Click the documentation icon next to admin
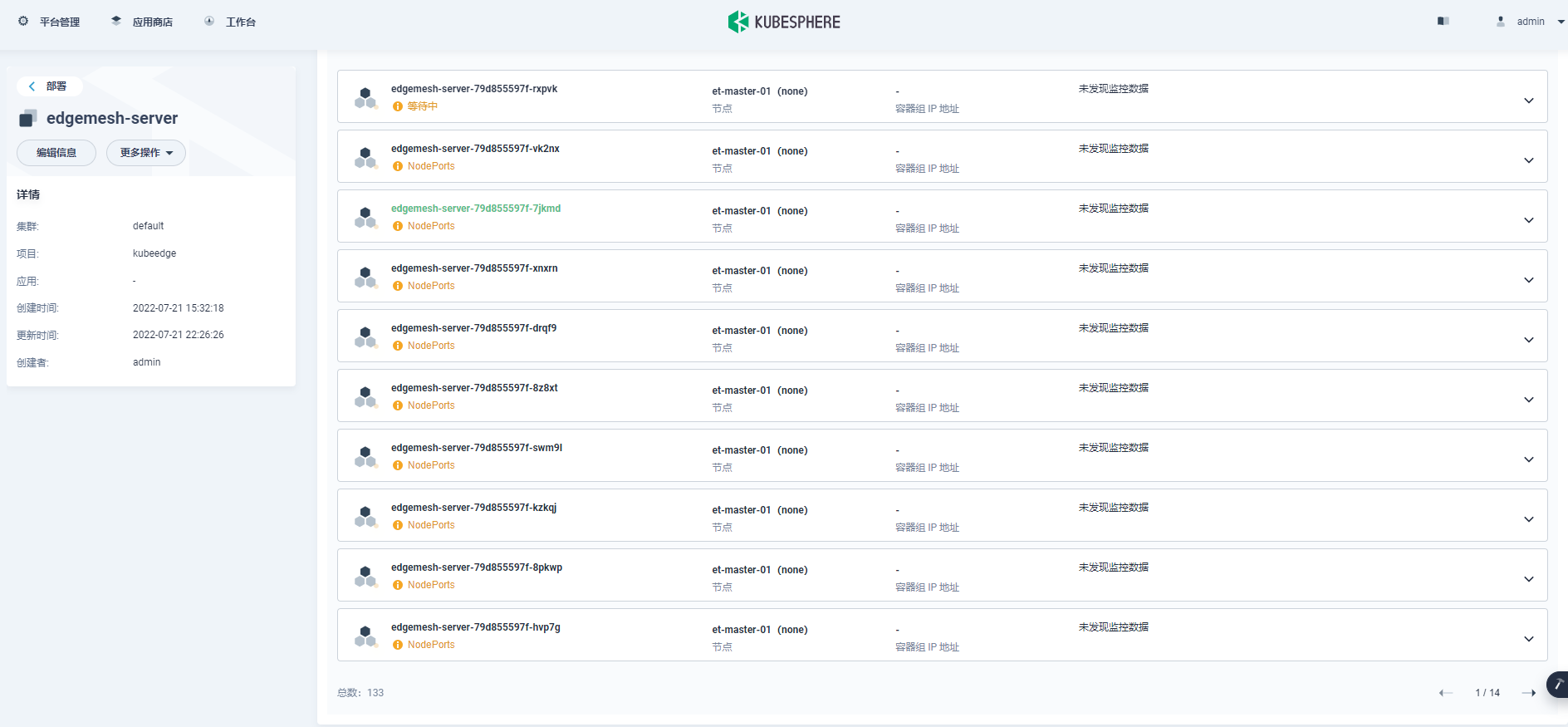This screenshot has height=727, width=1568. pos(1443,22)
